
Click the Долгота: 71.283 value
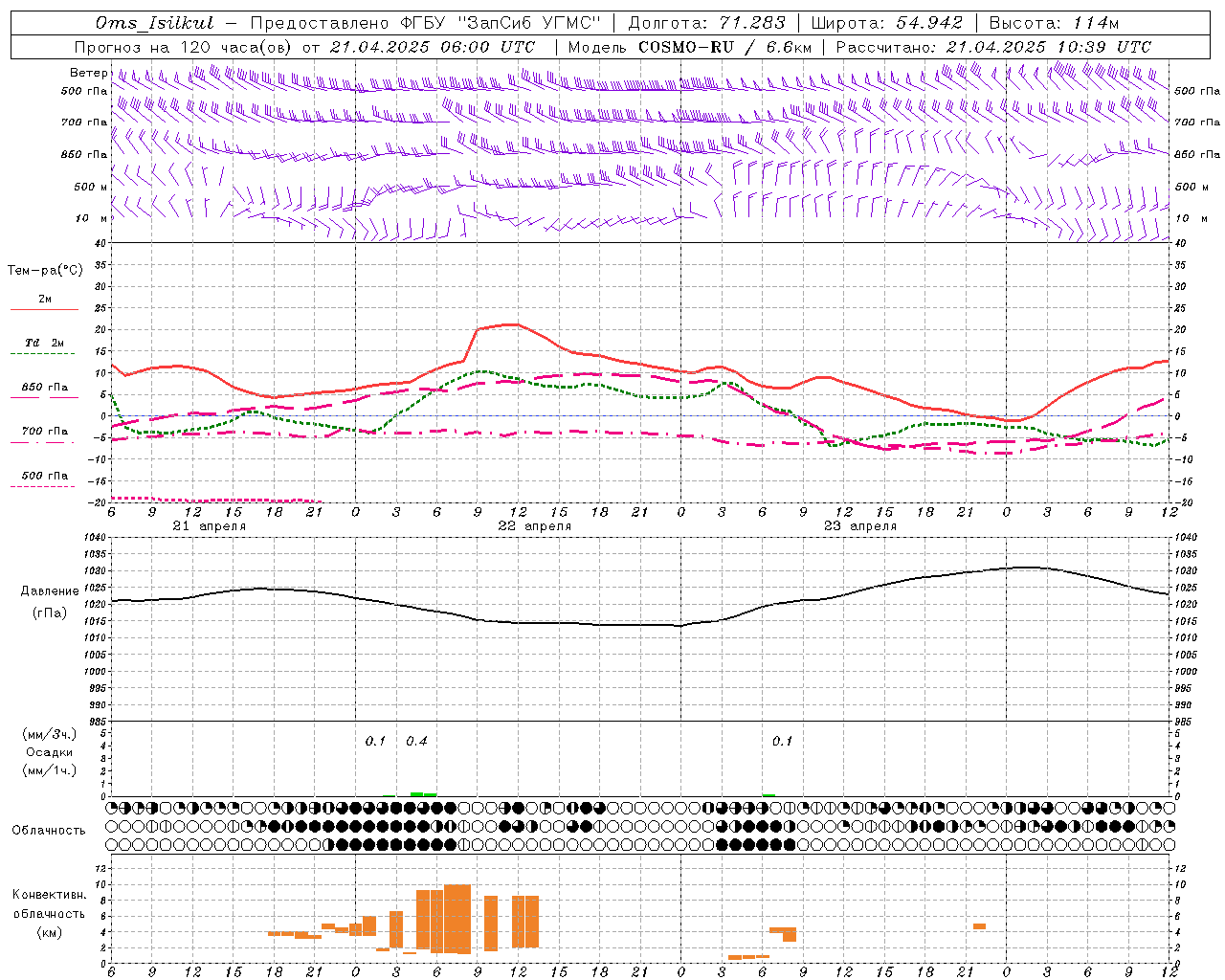[x=706, y=23]
